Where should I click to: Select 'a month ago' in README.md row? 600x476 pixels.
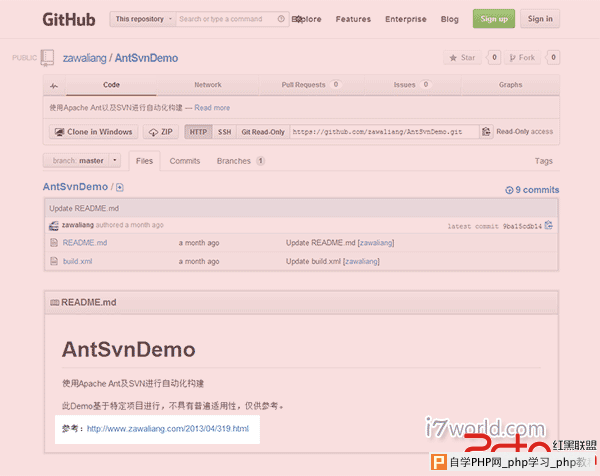point(199,243)
